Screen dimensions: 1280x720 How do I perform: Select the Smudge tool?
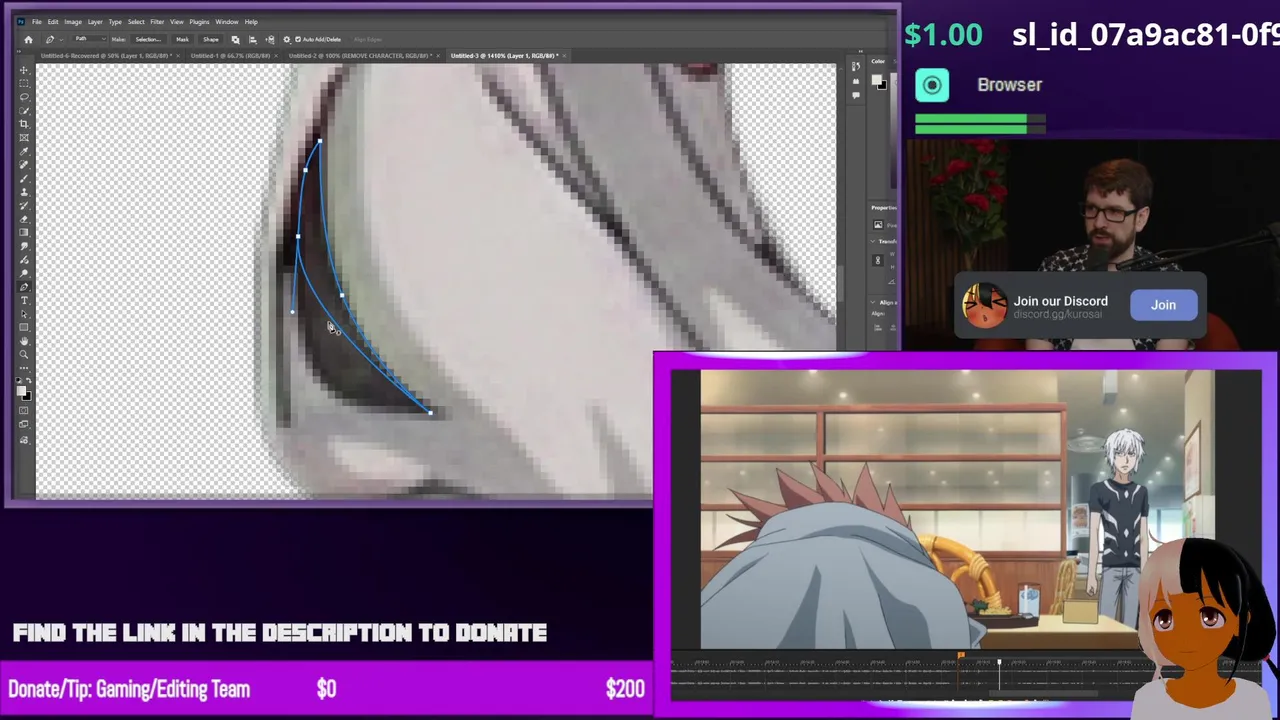(x=24, y=246)
